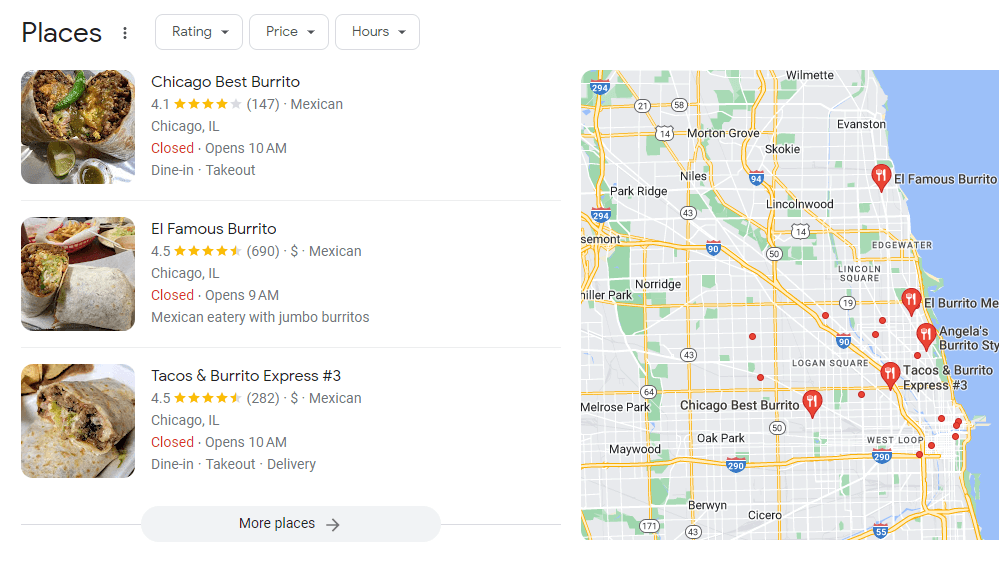Click El Famous Burrito map pin
999x562 pixels.
coord(881,177)
